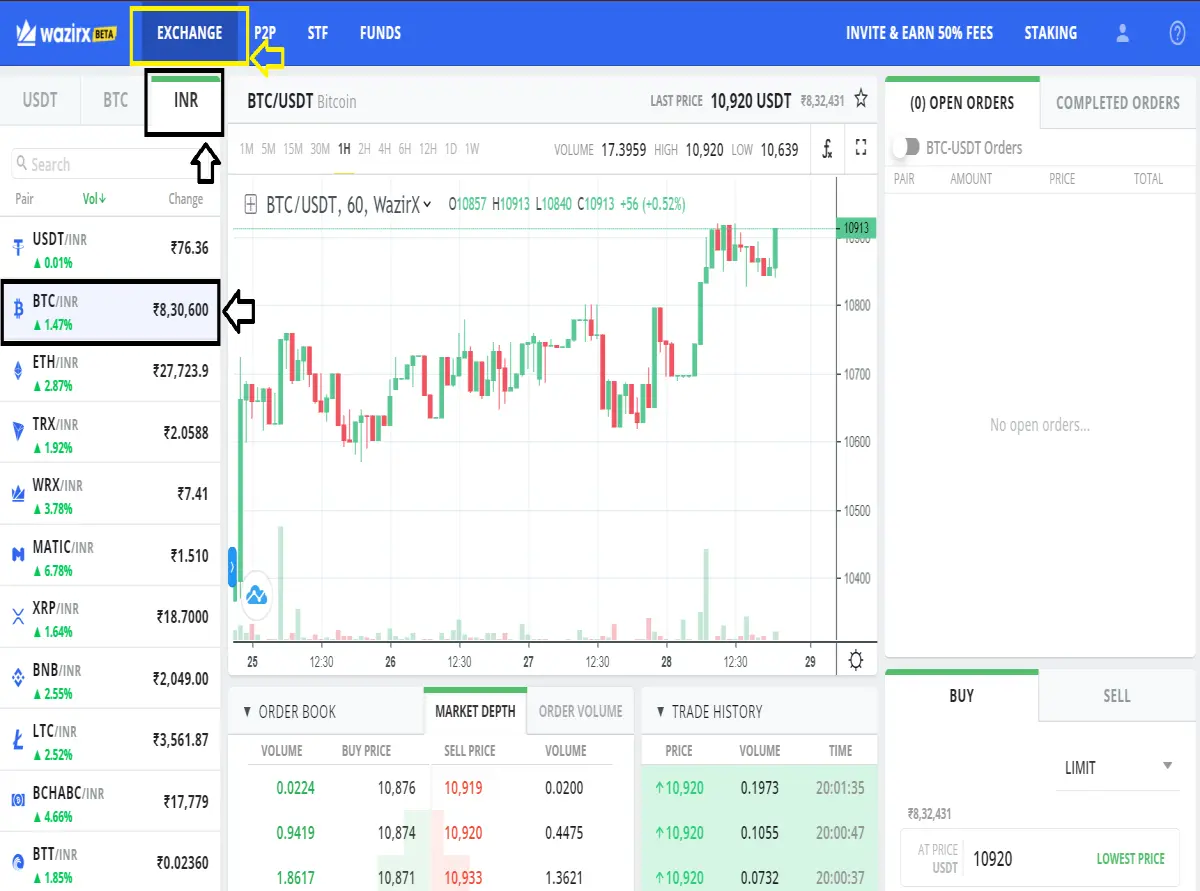Screen dimensions: 1200x891
Task: Show the ORDER VOLUME tab
Action: point(581,711)
